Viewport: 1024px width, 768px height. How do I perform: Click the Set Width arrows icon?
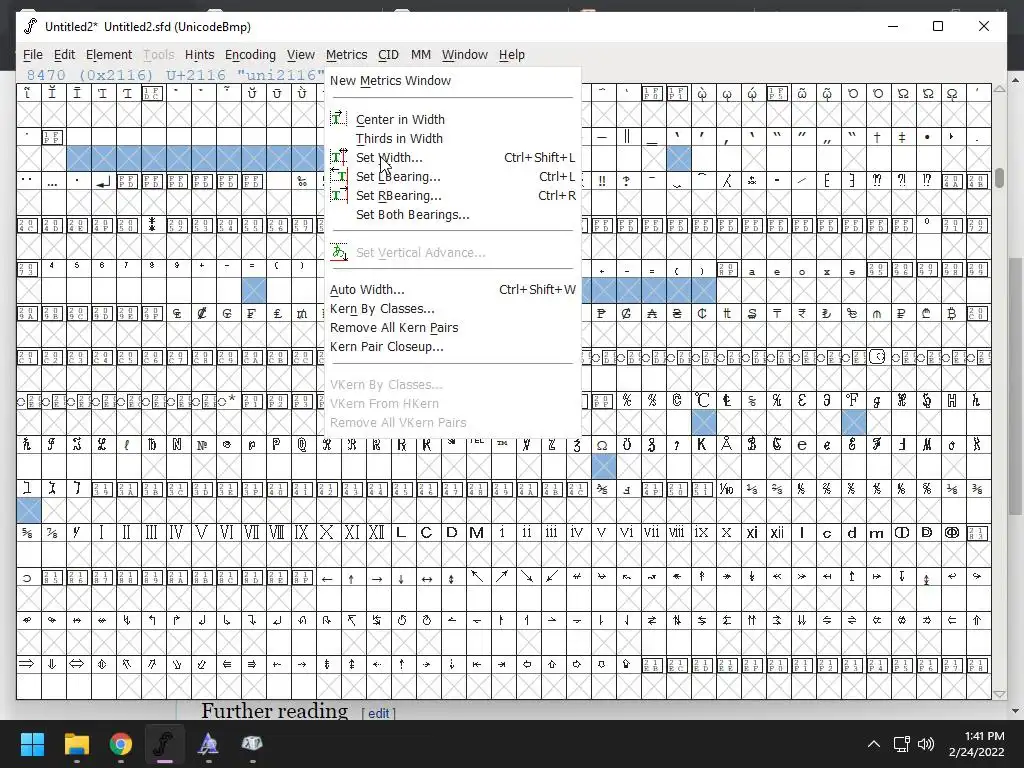coord(338,157)
